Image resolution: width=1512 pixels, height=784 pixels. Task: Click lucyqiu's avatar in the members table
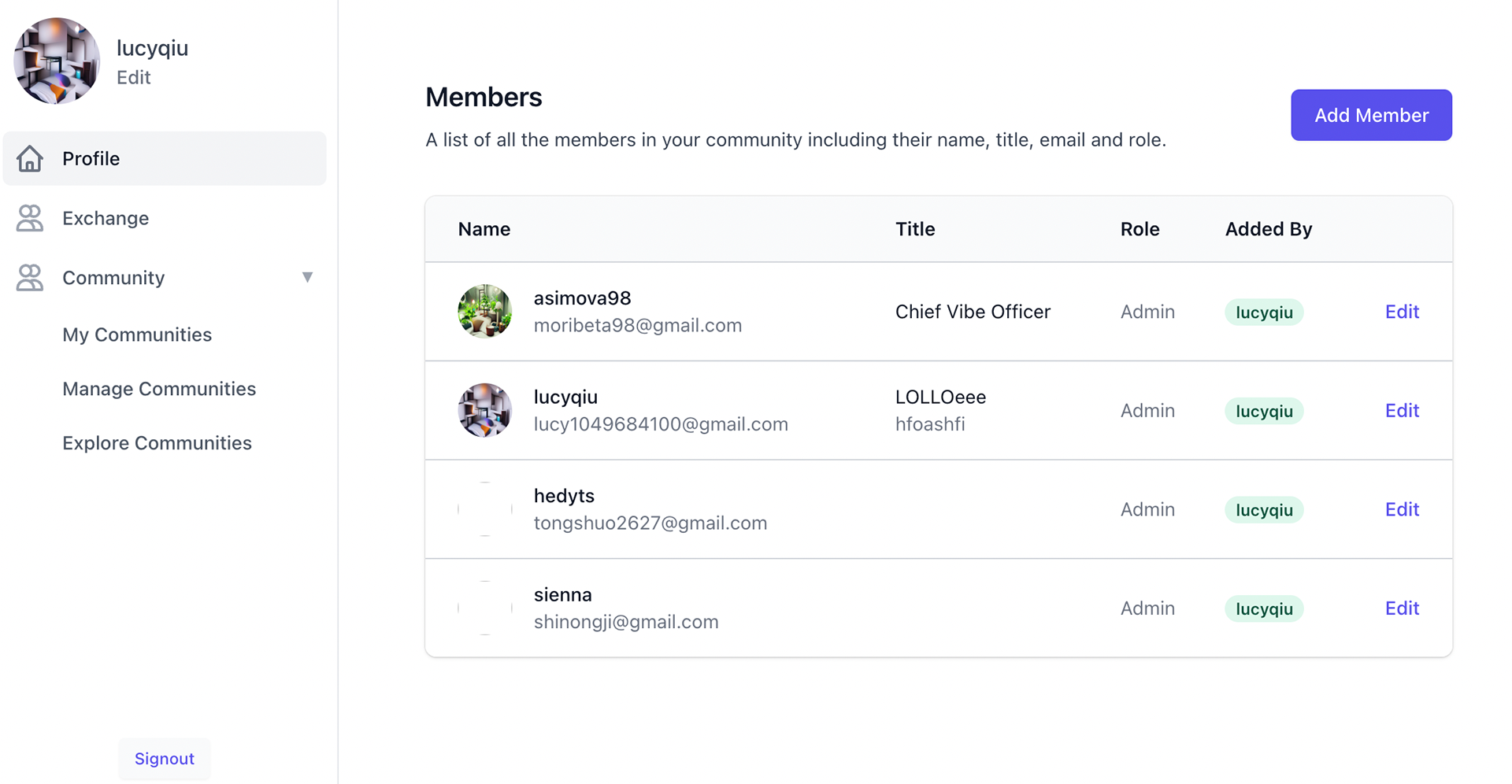click(x=485, y=410)
